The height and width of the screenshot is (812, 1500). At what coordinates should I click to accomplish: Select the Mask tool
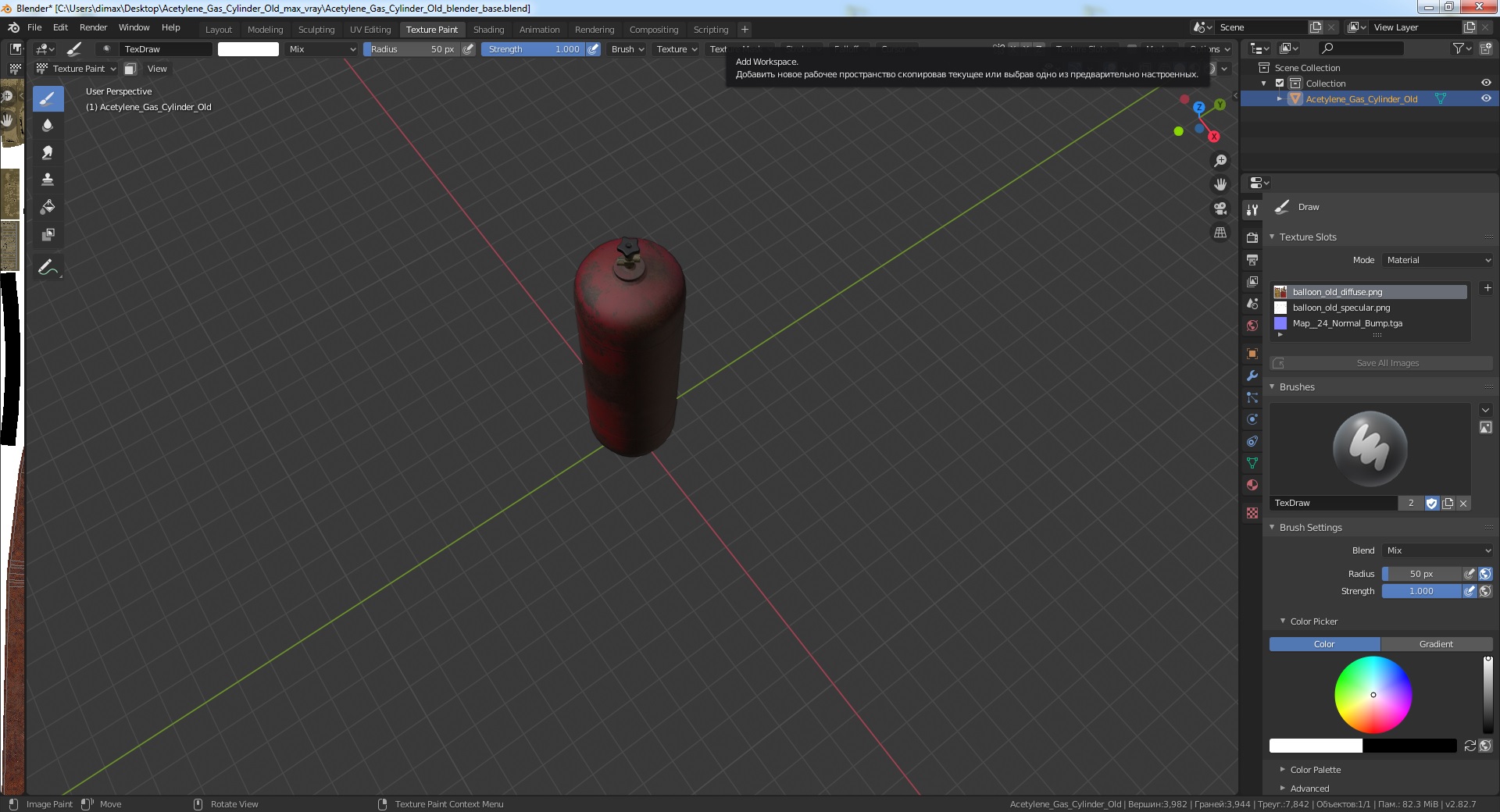pos(48,234)
